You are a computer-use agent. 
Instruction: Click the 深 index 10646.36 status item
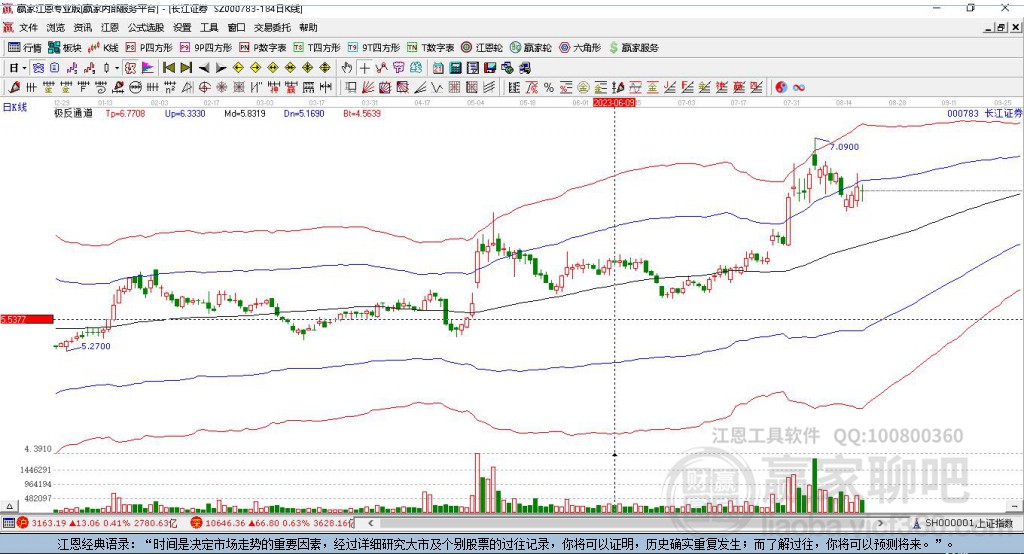click(272, 523)
